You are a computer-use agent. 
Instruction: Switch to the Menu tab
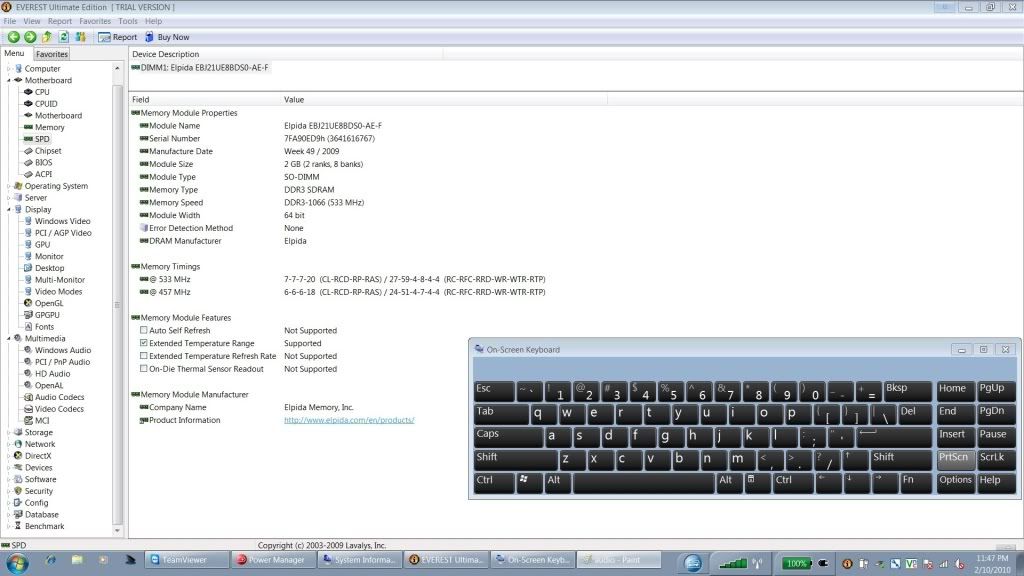(x=14, y=54)
